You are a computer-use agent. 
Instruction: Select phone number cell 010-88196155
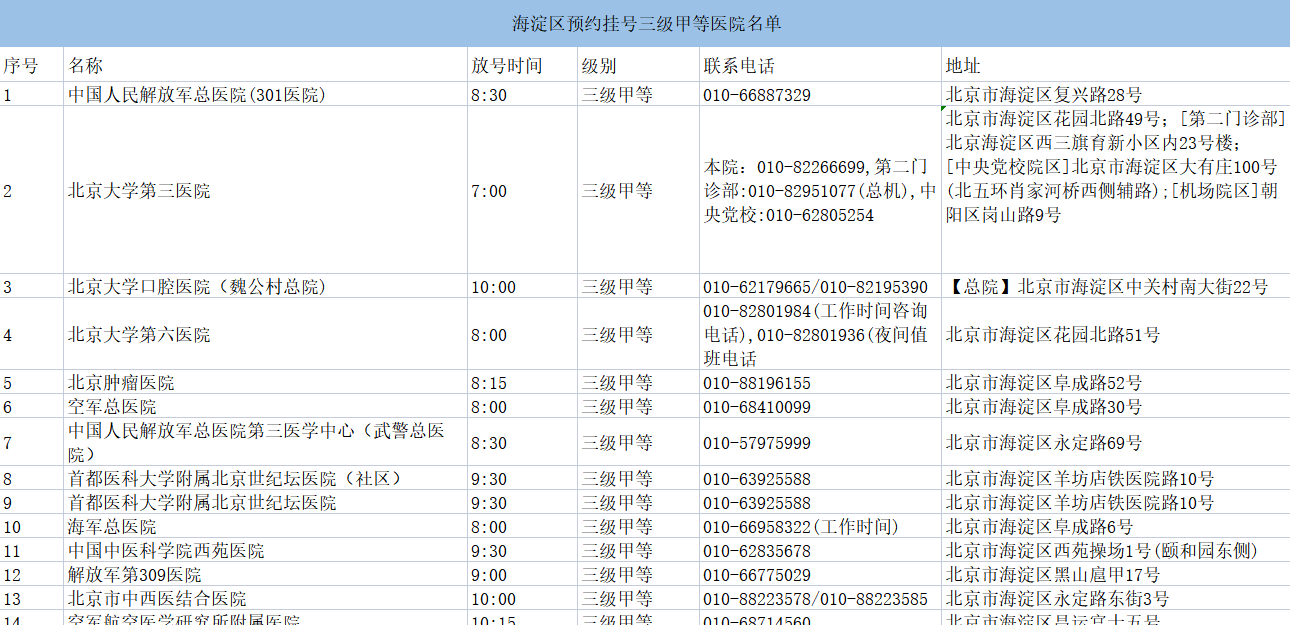[757, 383]
